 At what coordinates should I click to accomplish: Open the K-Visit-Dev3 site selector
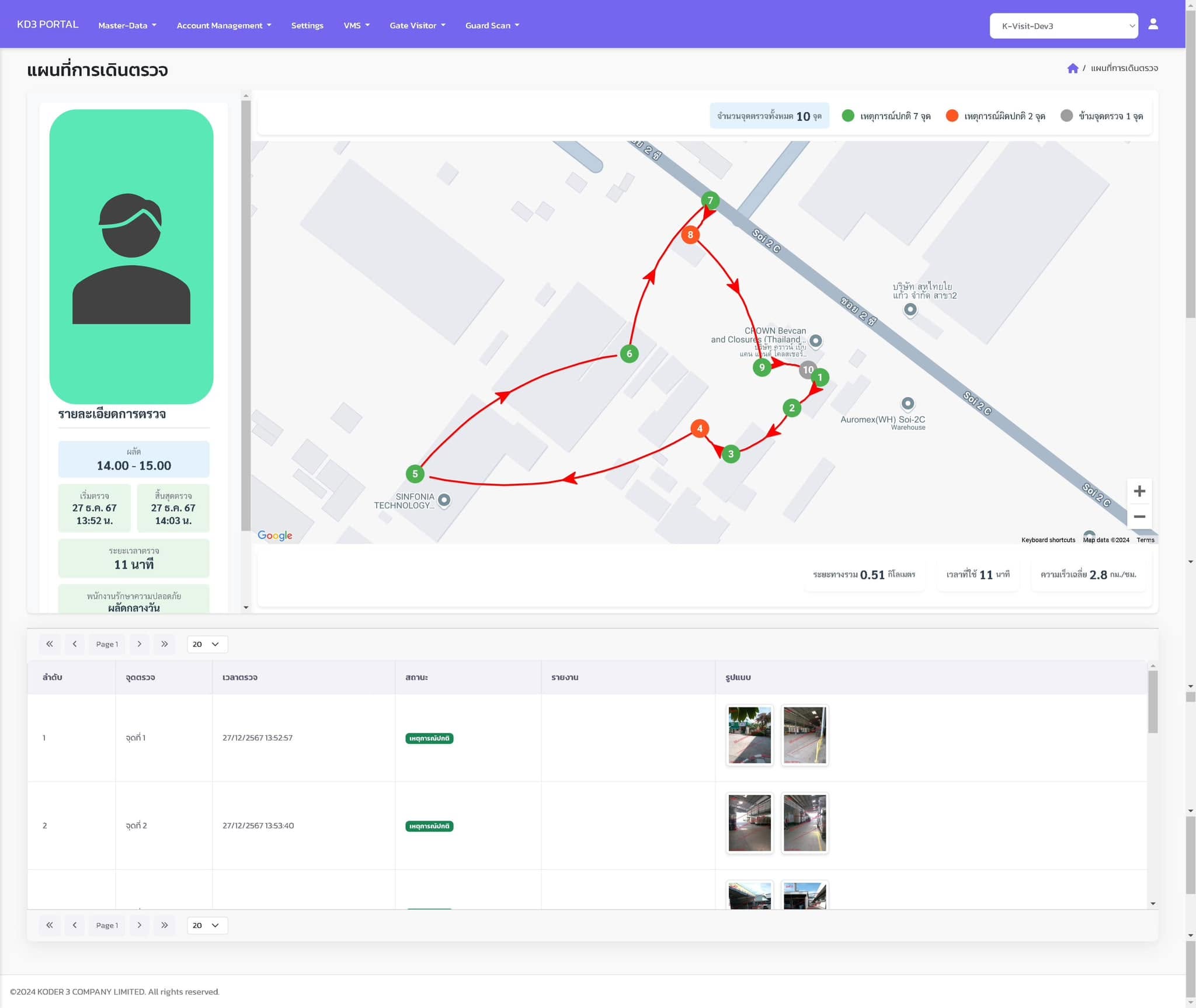1063,26
